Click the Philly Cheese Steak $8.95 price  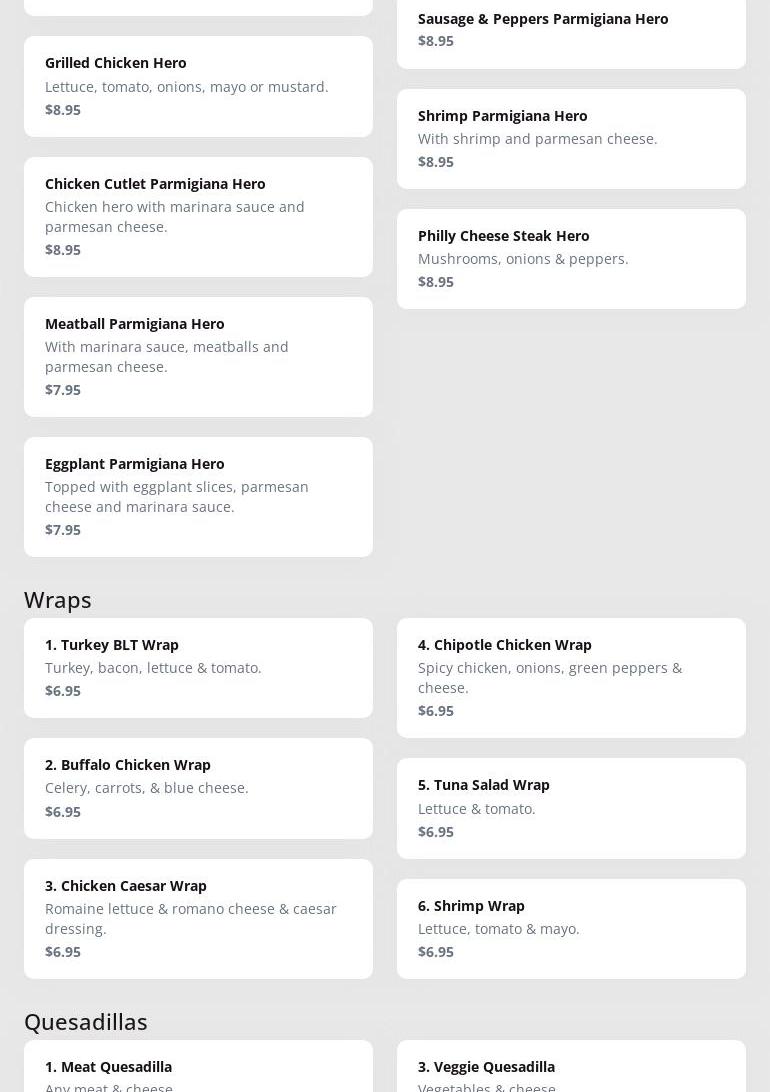point(436,282)
